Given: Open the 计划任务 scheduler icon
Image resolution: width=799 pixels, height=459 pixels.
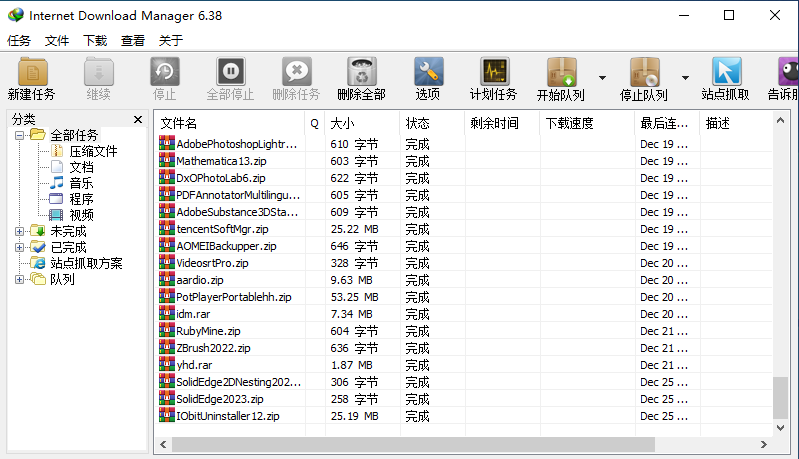Looking at the screenshot, I should coord(494,74).
